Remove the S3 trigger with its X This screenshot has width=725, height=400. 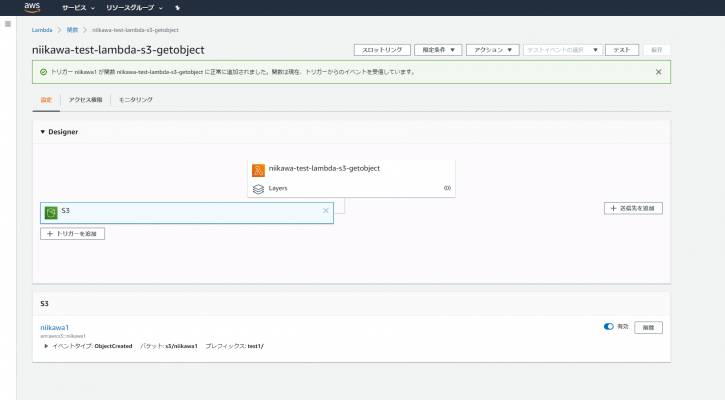click(326, 211)
